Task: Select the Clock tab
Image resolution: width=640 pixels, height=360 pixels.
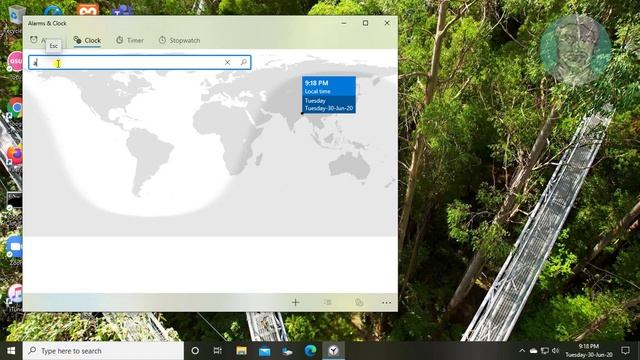Action: point(87,40)
